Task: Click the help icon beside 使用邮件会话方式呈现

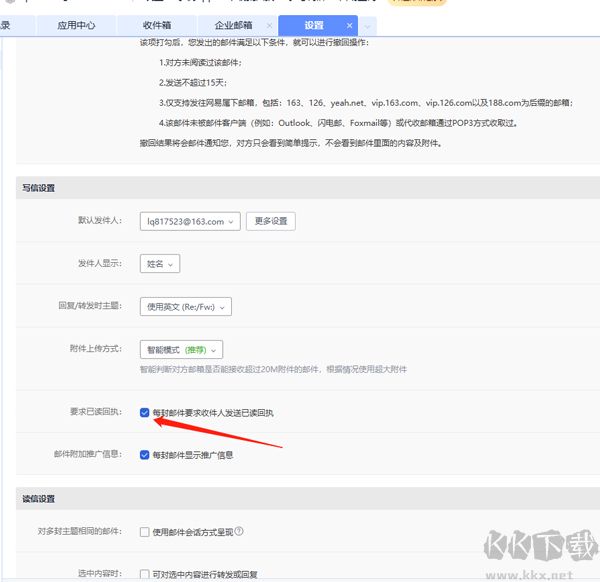Action: (239, 531)
